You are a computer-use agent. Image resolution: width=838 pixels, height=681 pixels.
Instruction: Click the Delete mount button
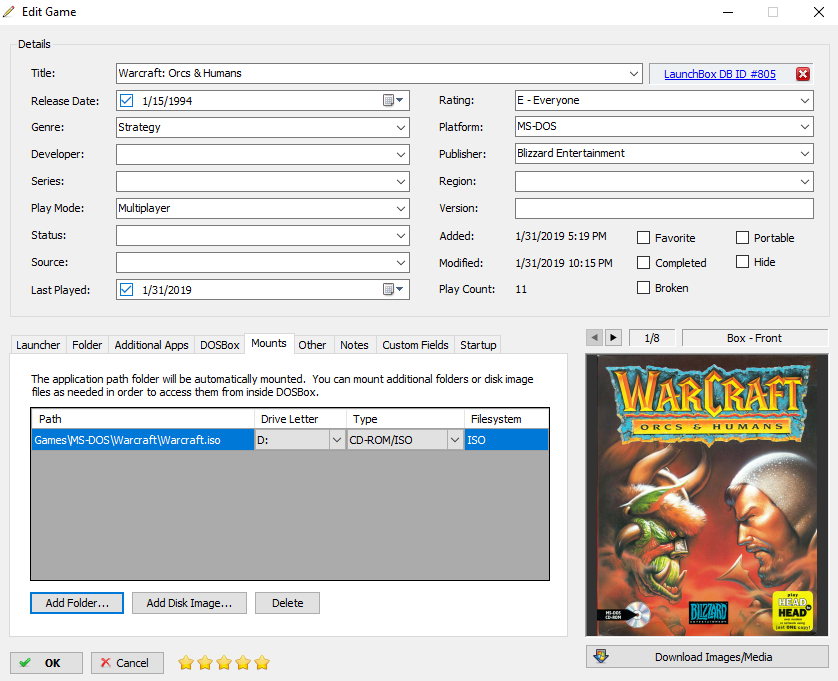288,603
